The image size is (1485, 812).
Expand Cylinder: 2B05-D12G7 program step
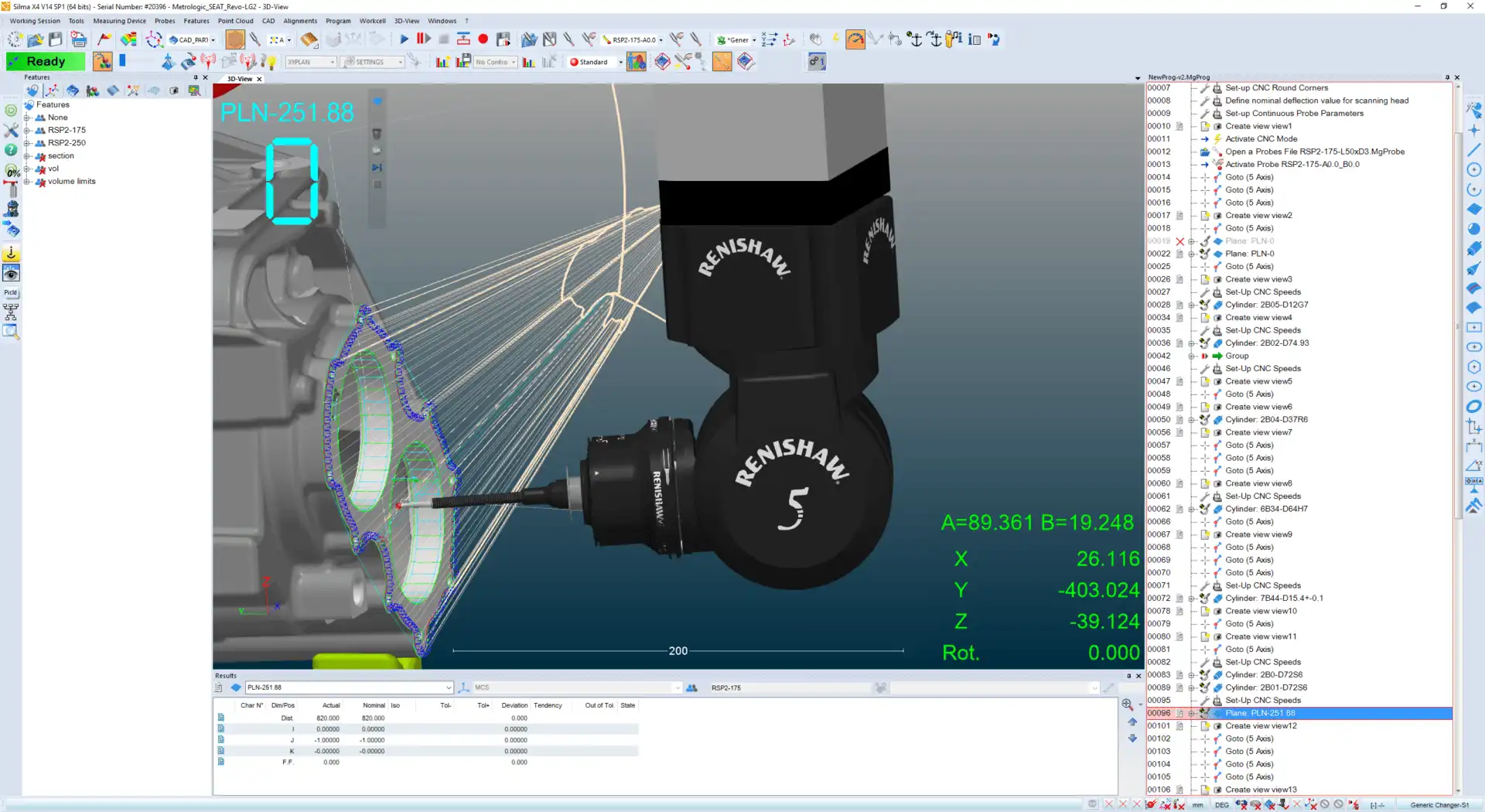(x=1192, y=305)
